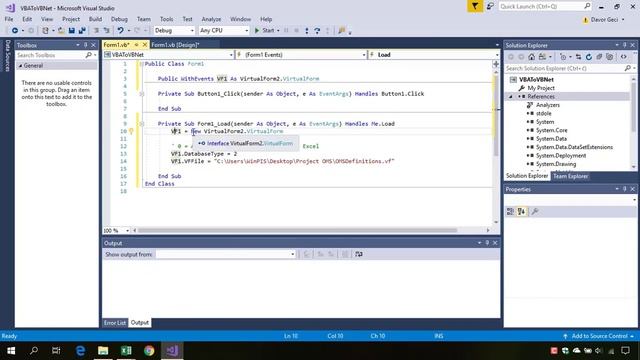Open the Start button dropdown arrow
Screen dimensions: 640x360
[x=278, y=31]
